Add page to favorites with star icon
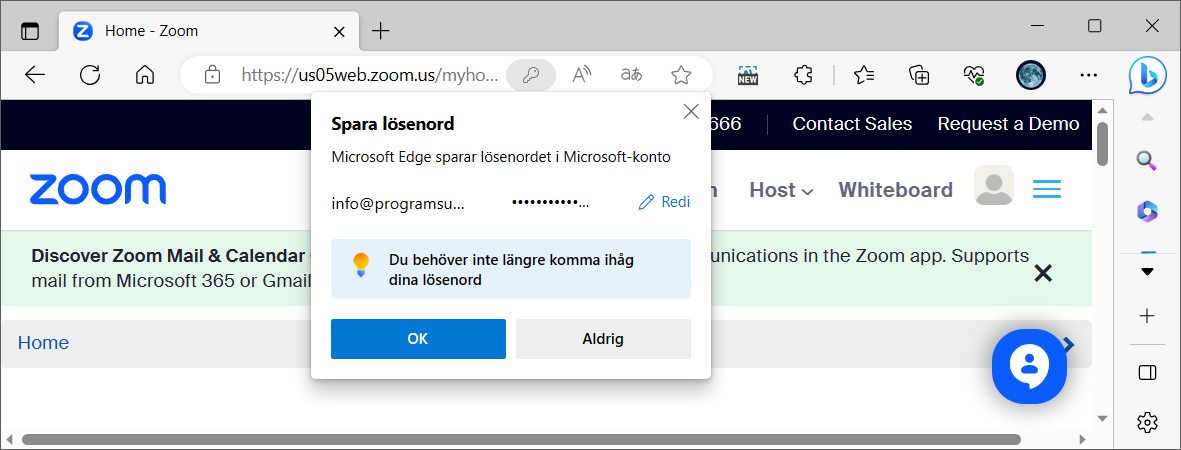 tap(681, 75)
